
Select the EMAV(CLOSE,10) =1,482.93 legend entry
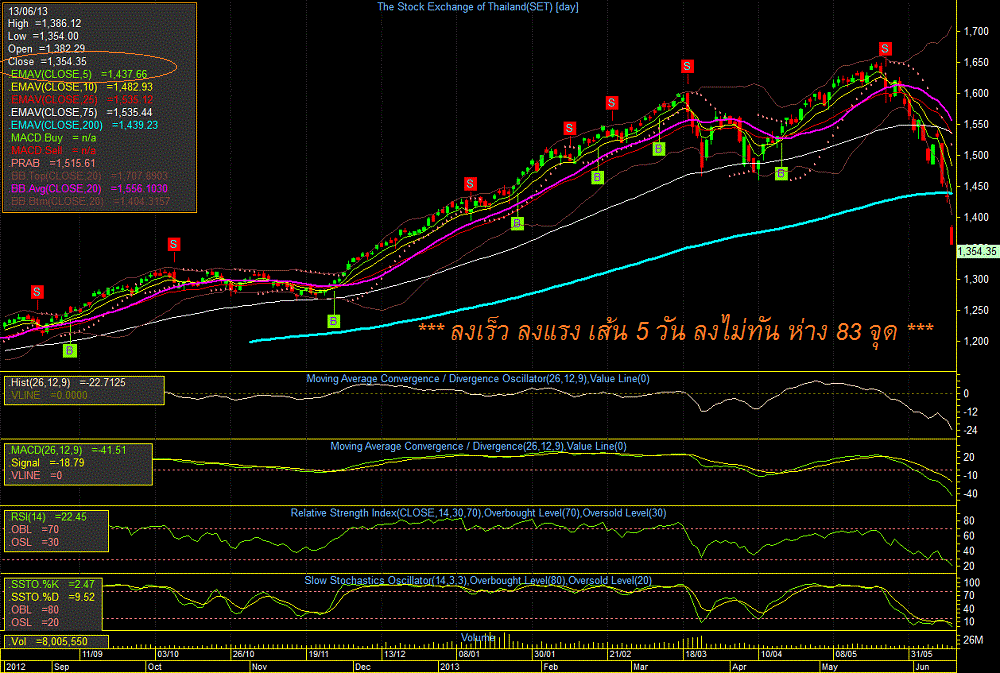[82, 87]
